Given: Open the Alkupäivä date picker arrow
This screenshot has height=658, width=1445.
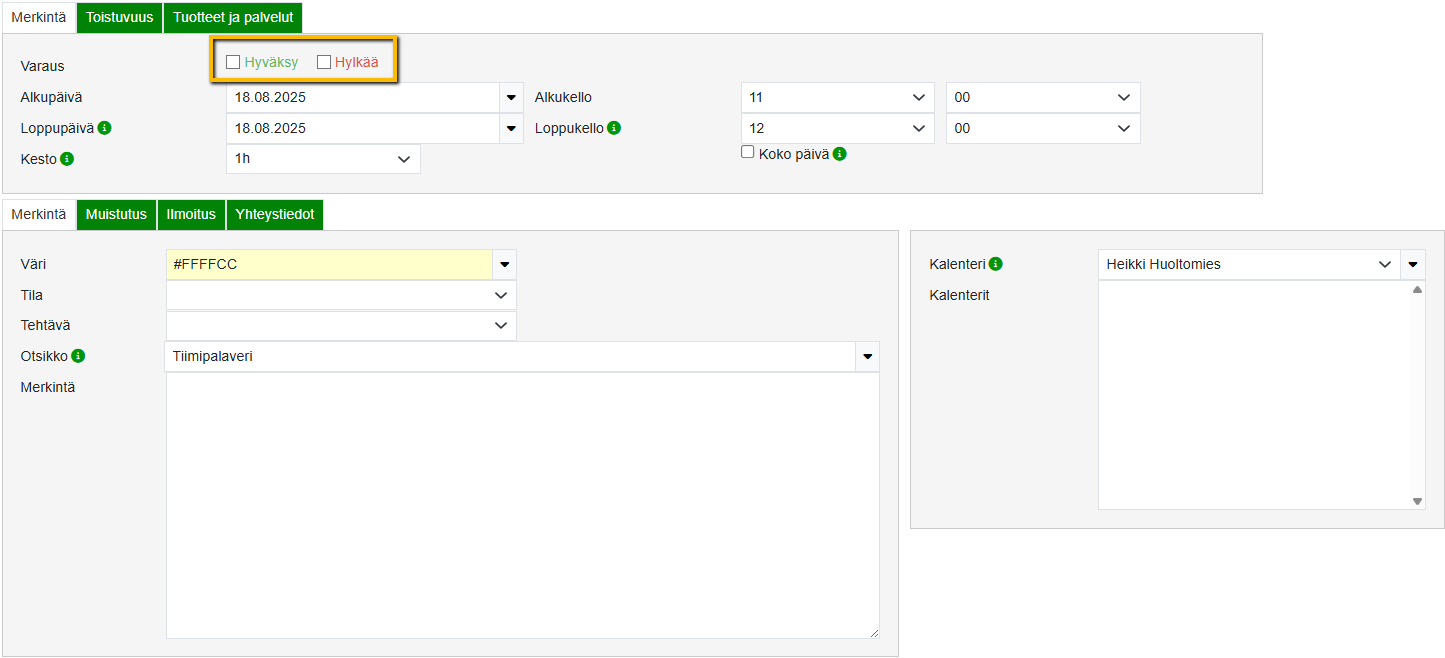Looking at the screenshot, I should tap(511, 98).
